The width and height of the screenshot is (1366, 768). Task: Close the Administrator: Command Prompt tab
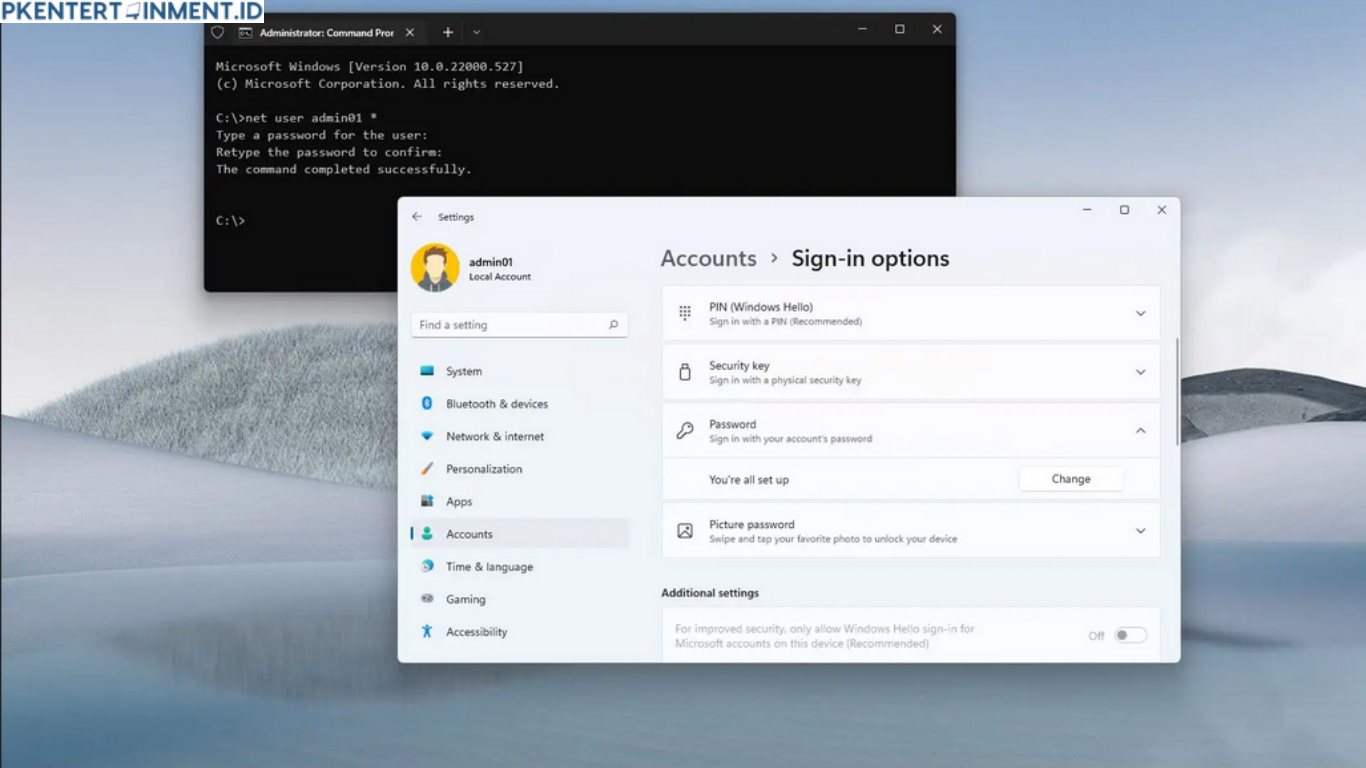410,32
